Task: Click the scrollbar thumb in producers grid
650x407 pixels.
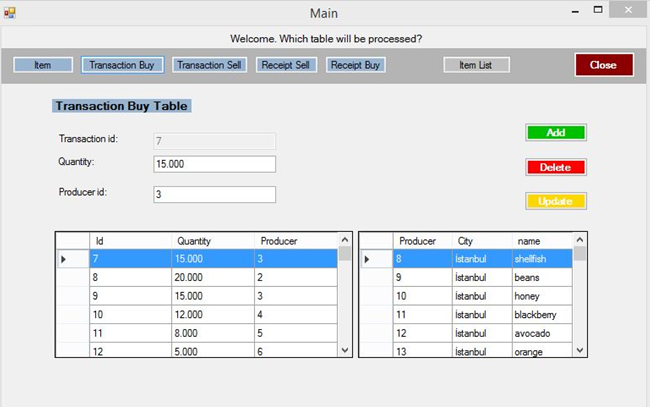Action: 580,253
